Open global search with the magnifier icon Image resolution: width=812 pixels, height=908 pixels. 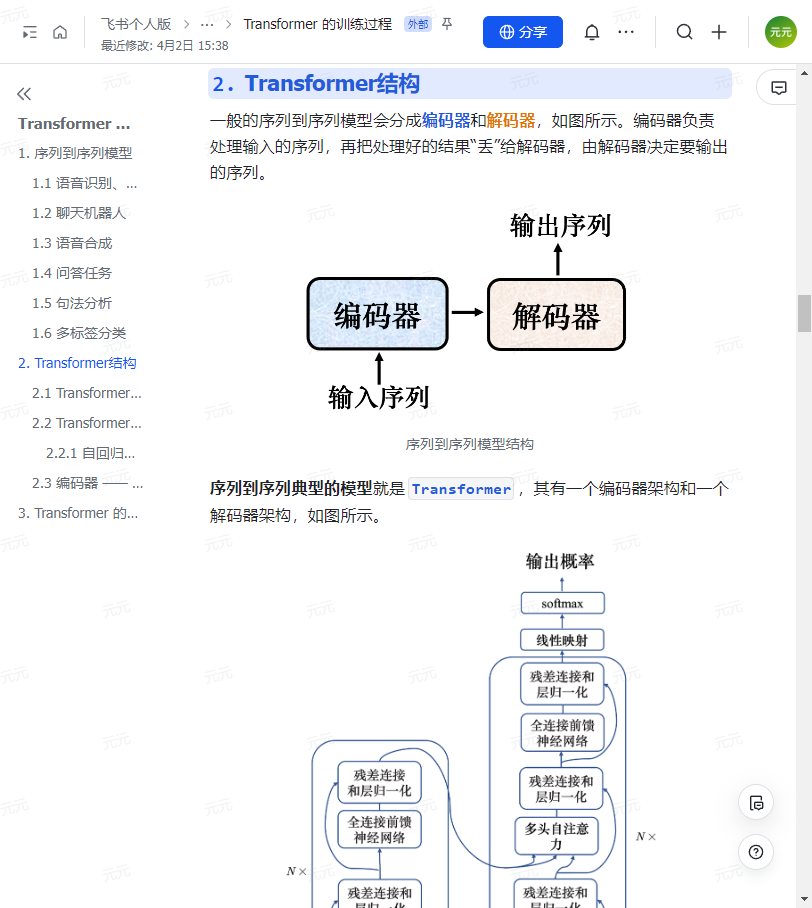(x=684, y=32)
